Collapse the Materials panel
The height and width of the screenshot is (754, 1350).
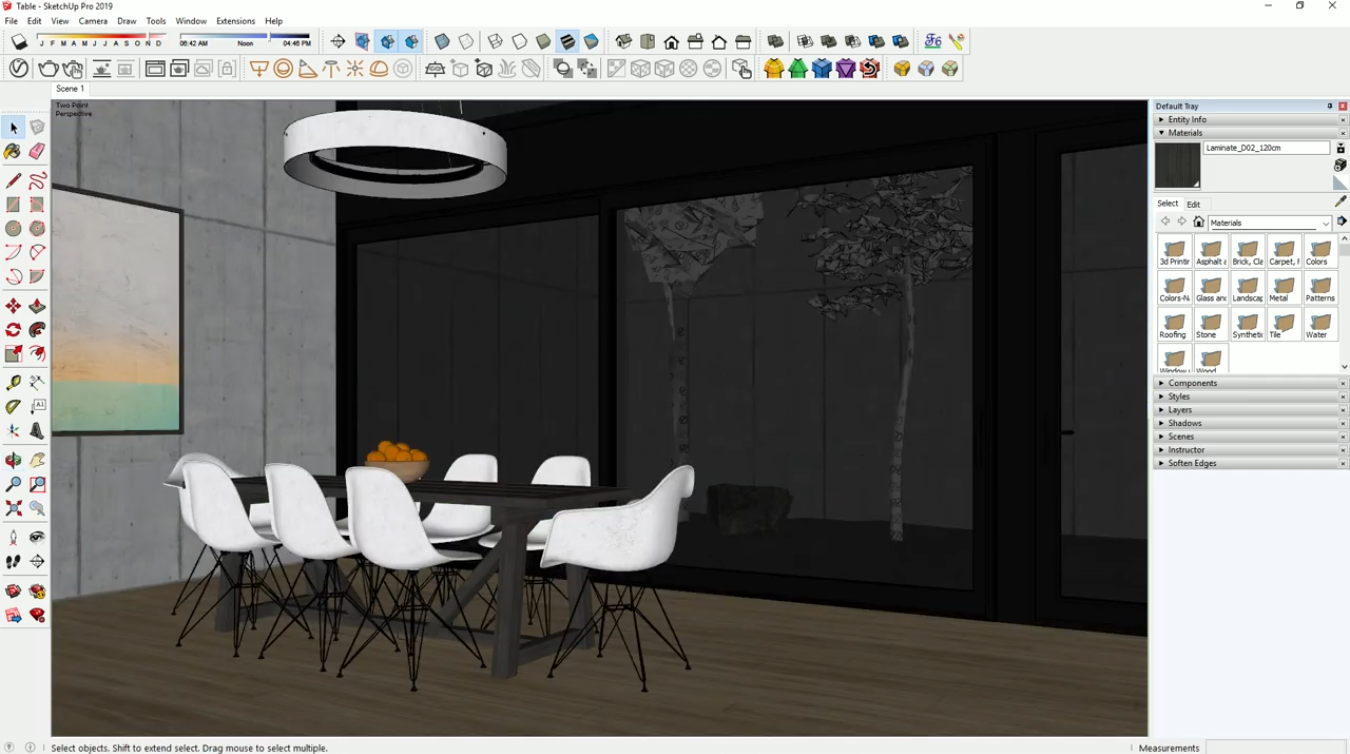click(x=1185, y=133)
